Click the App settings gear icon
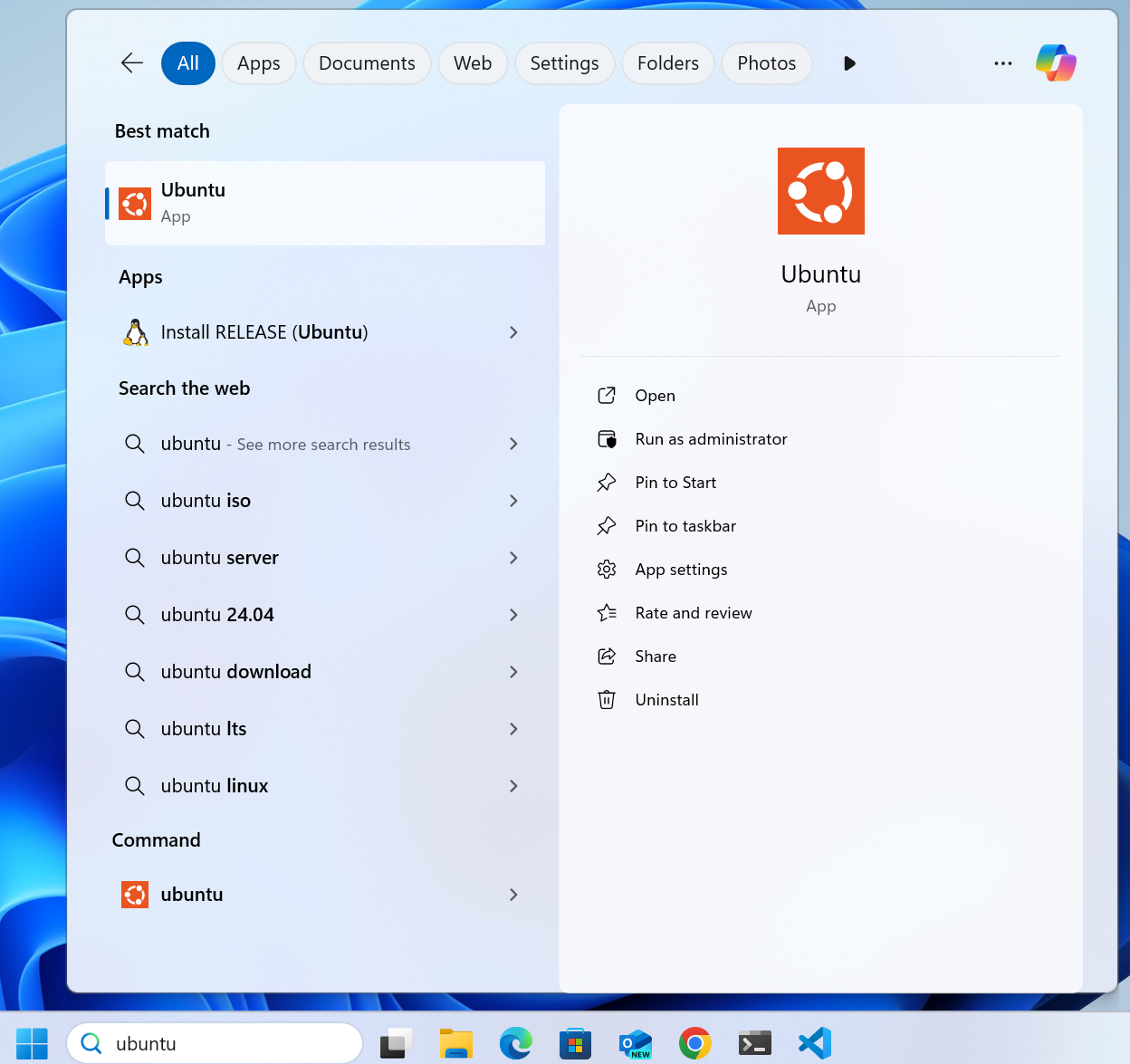Screen dimensions: 1130x1064 (607, 569)
